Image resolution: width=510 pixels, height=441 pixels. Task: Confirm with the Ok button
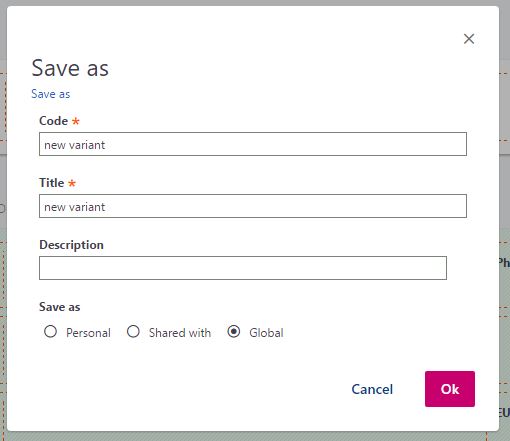click(450, 389)
